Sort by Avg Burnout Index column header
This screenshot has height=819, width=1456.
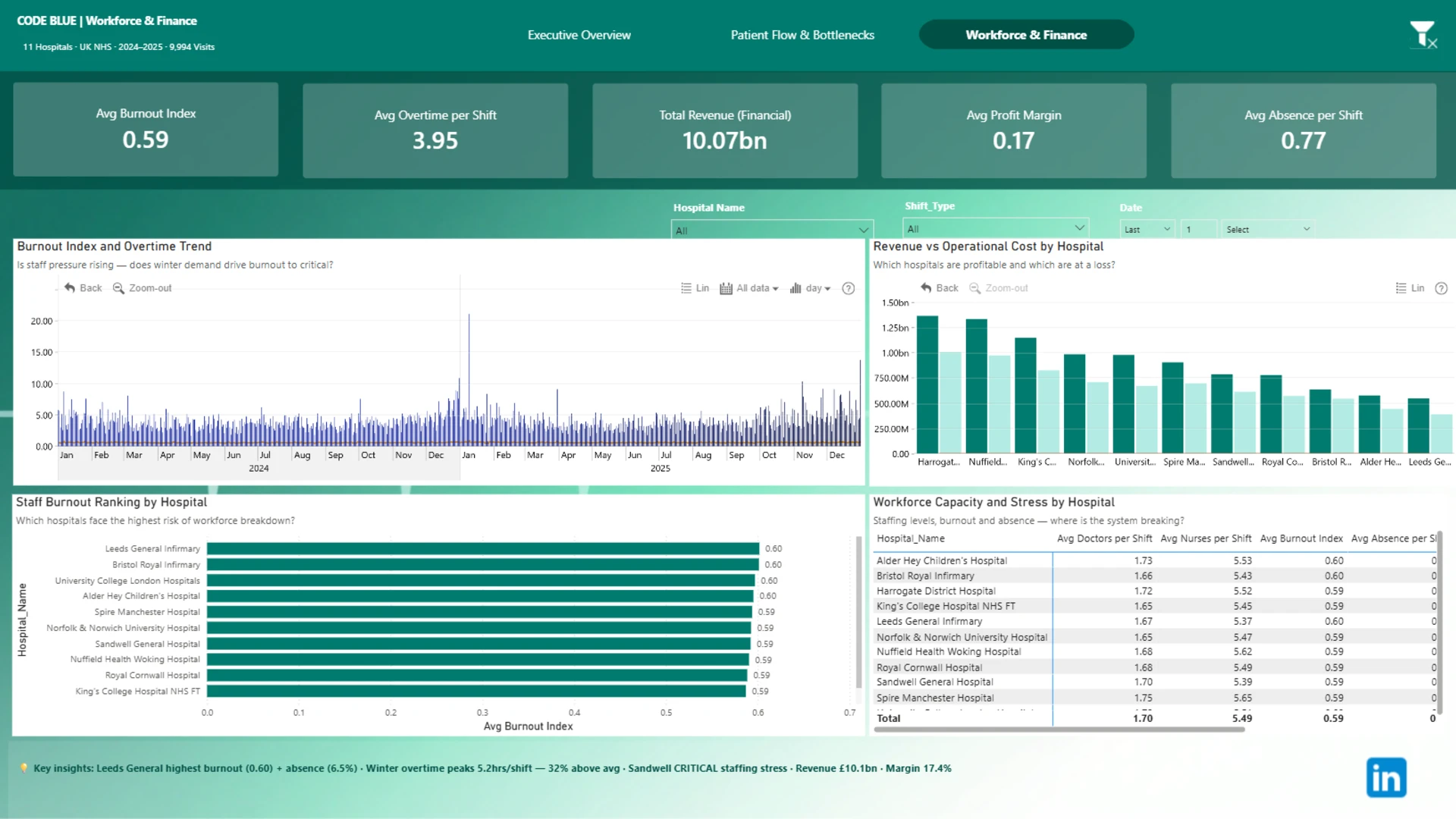(x=1301, y=538)
